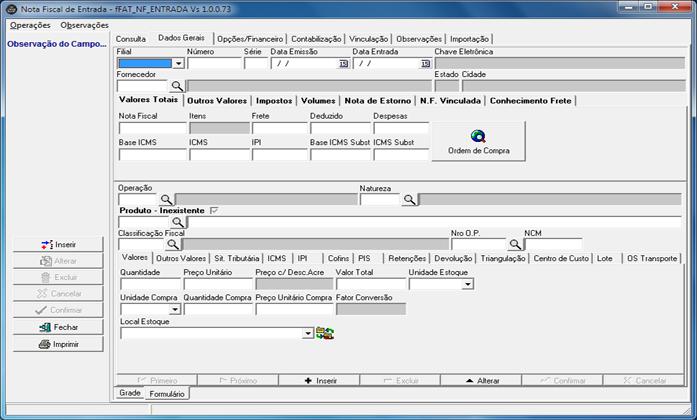The height and width of the screenshot is (420, 697).
Task: Click the Nota Fiscal value field
Action: pyautogui.click(x=152, y=128)
